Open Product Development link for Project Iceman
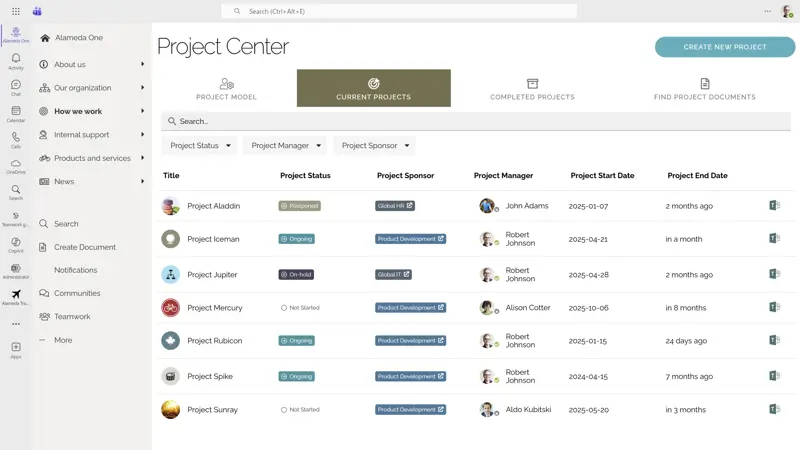This screenshot has width=800, height=450. 411,239
